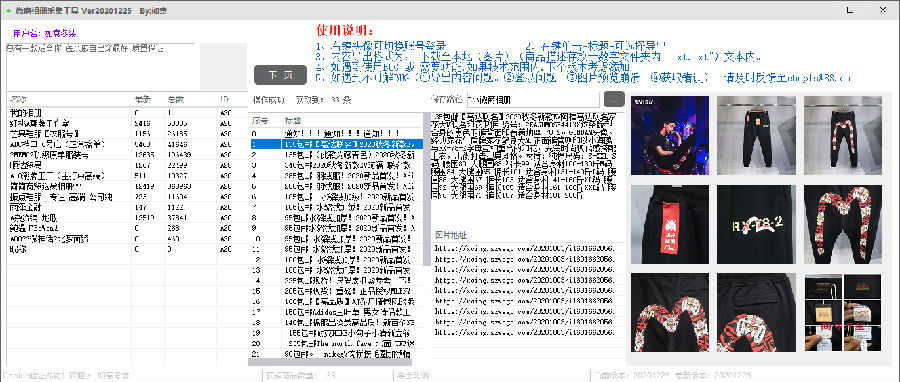Image resolution: width=900 pixels, height=382 pixels.
Task: Click the horizontal scrollbar under the title list
Action: click(x=330, y=362)
